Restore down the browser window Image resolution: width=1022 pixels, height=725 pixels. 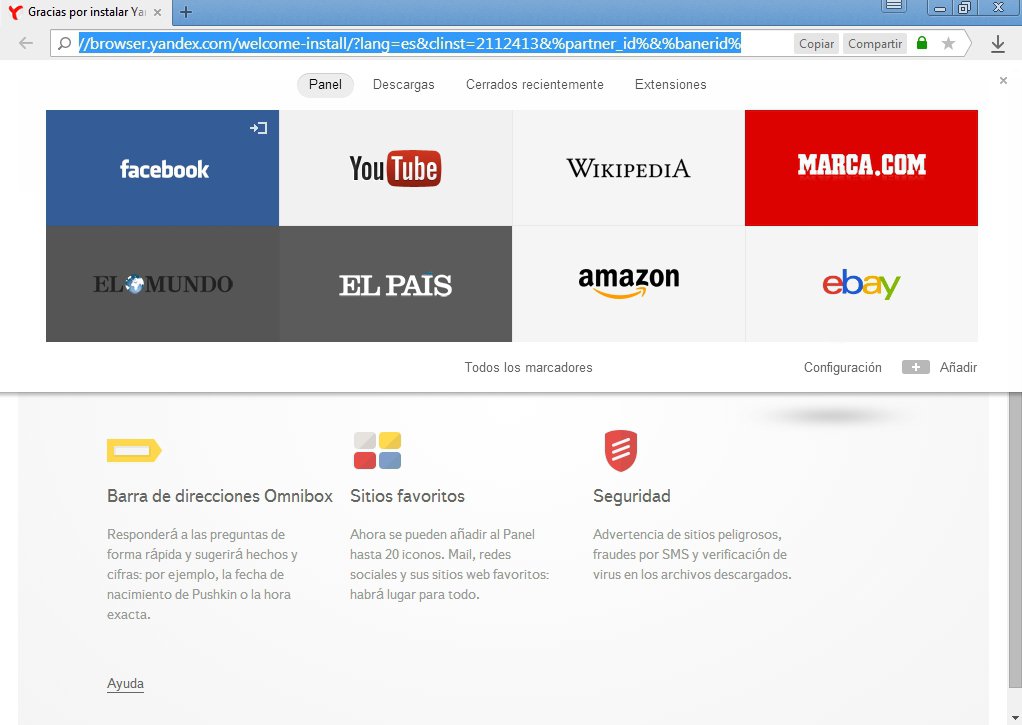pos(964,8)
